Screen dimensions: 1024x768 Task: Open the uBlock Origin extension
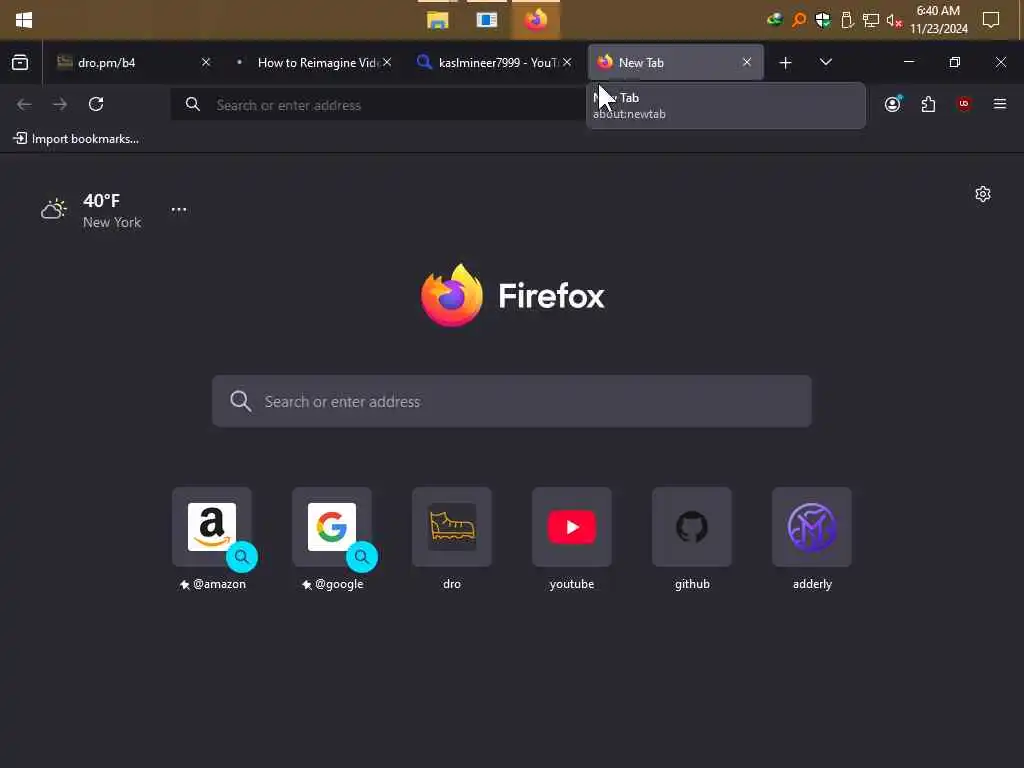964,104
